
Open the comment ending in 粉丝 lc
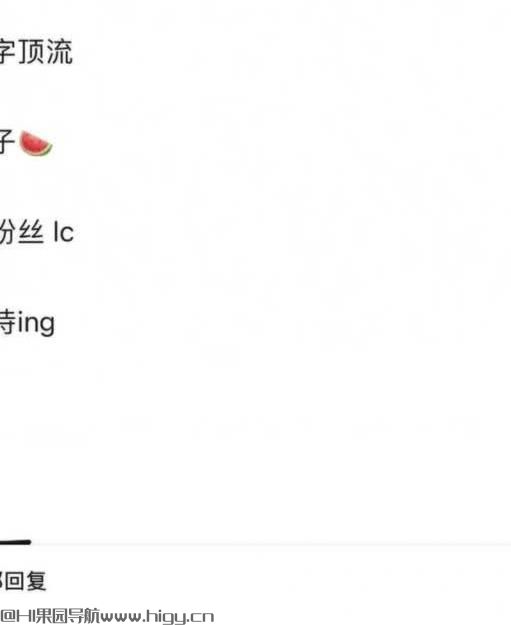coord(37,232)
